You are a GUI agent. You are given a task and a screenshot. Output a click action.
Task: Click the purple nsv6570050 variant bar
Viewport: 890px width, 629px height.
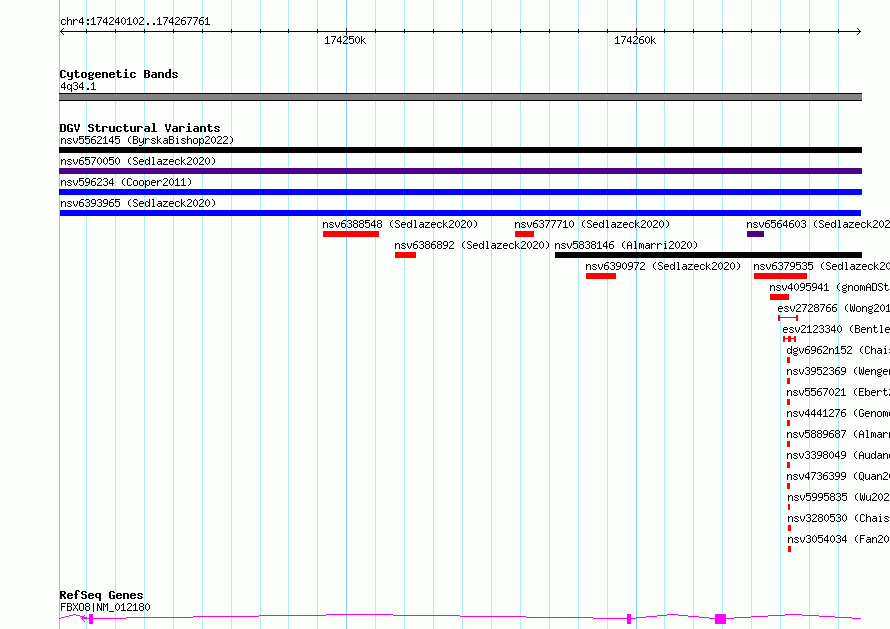coord(460,171)
